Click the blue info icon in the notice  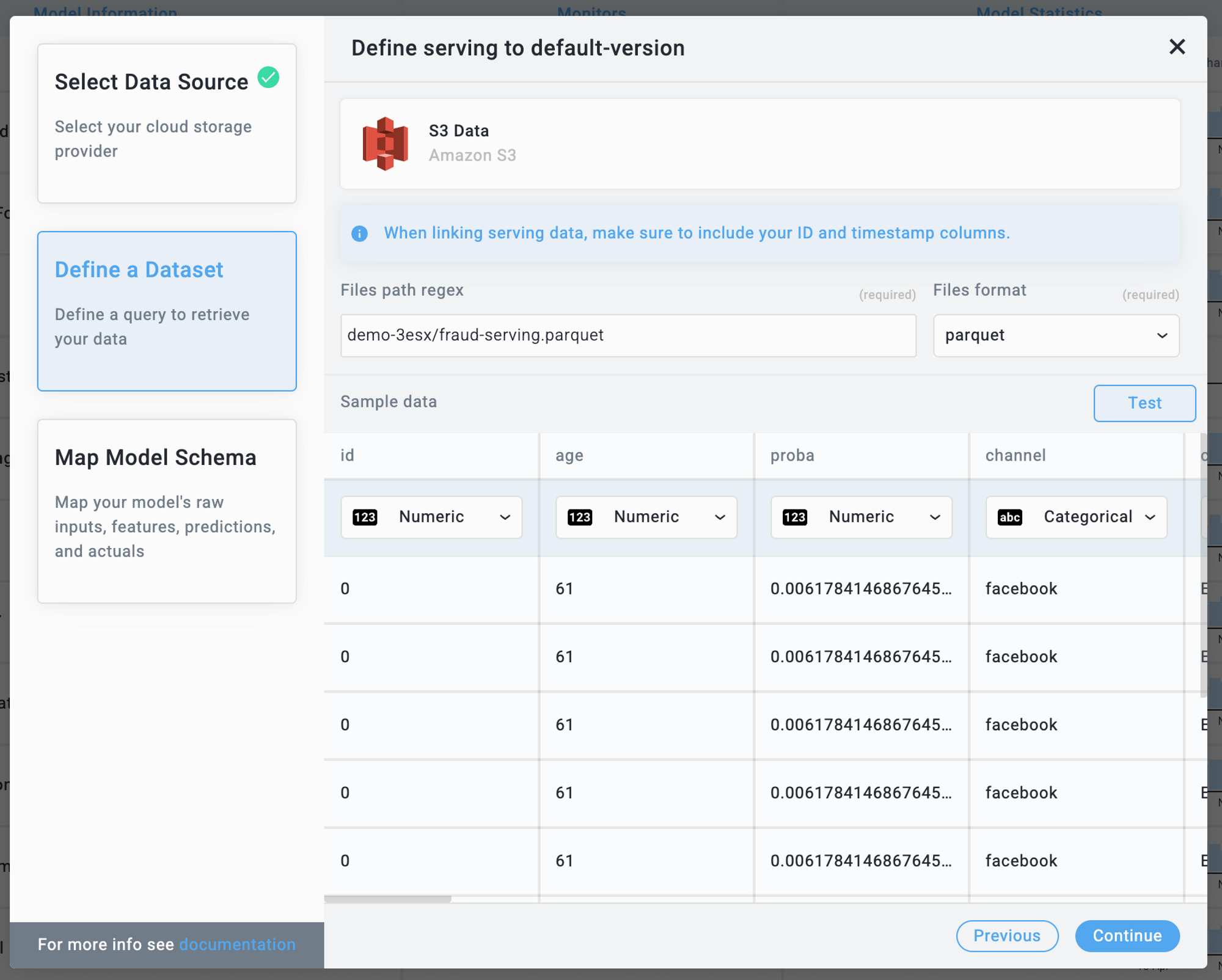(x=359, y=233)
